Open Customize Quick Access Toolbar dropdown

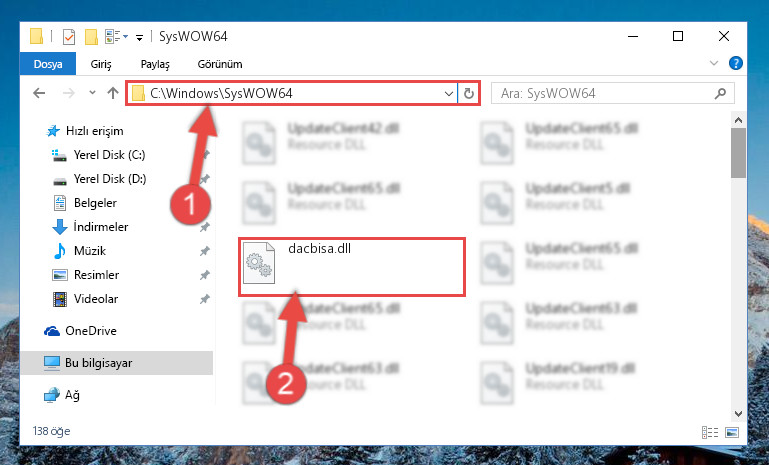[x=140, y=37]
